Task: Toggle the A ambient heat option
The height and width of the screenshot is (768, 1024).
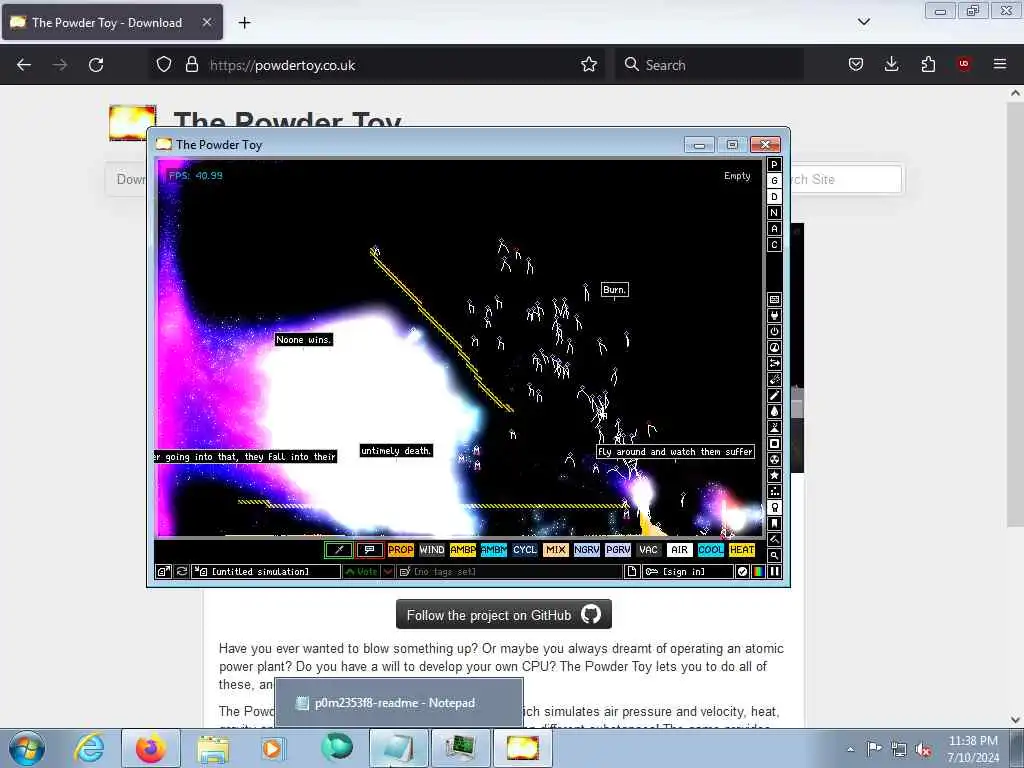Action: coord(774,229)
